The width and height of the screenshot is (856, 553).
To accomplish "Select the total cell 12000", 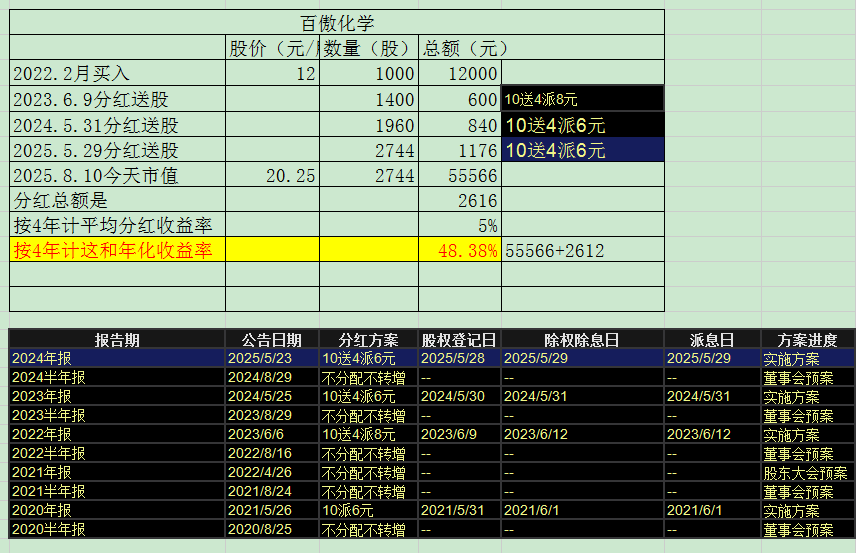I will (x=460, y=73).
